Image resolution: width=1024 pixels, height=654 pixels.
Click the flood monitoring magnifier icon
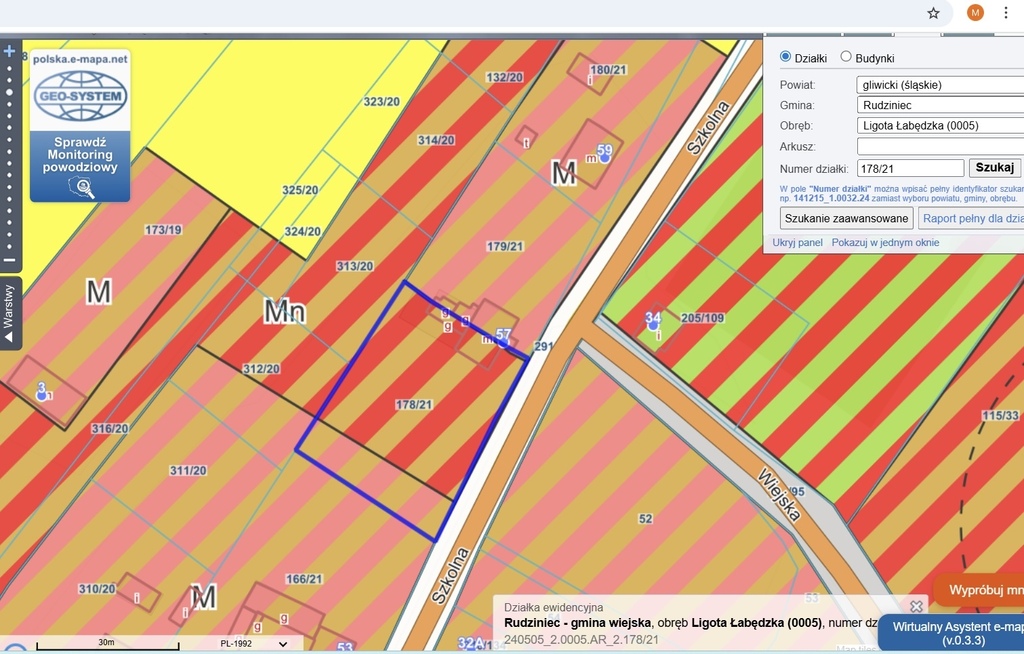81,186
